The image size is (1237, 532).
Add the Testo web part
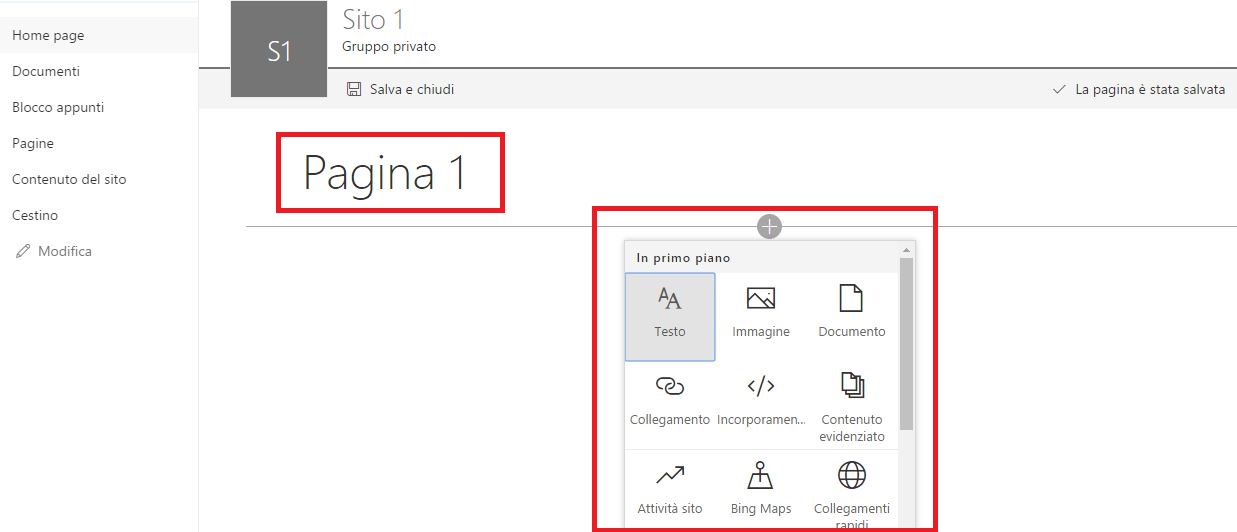pyautogui.click(x=670, y=316)
